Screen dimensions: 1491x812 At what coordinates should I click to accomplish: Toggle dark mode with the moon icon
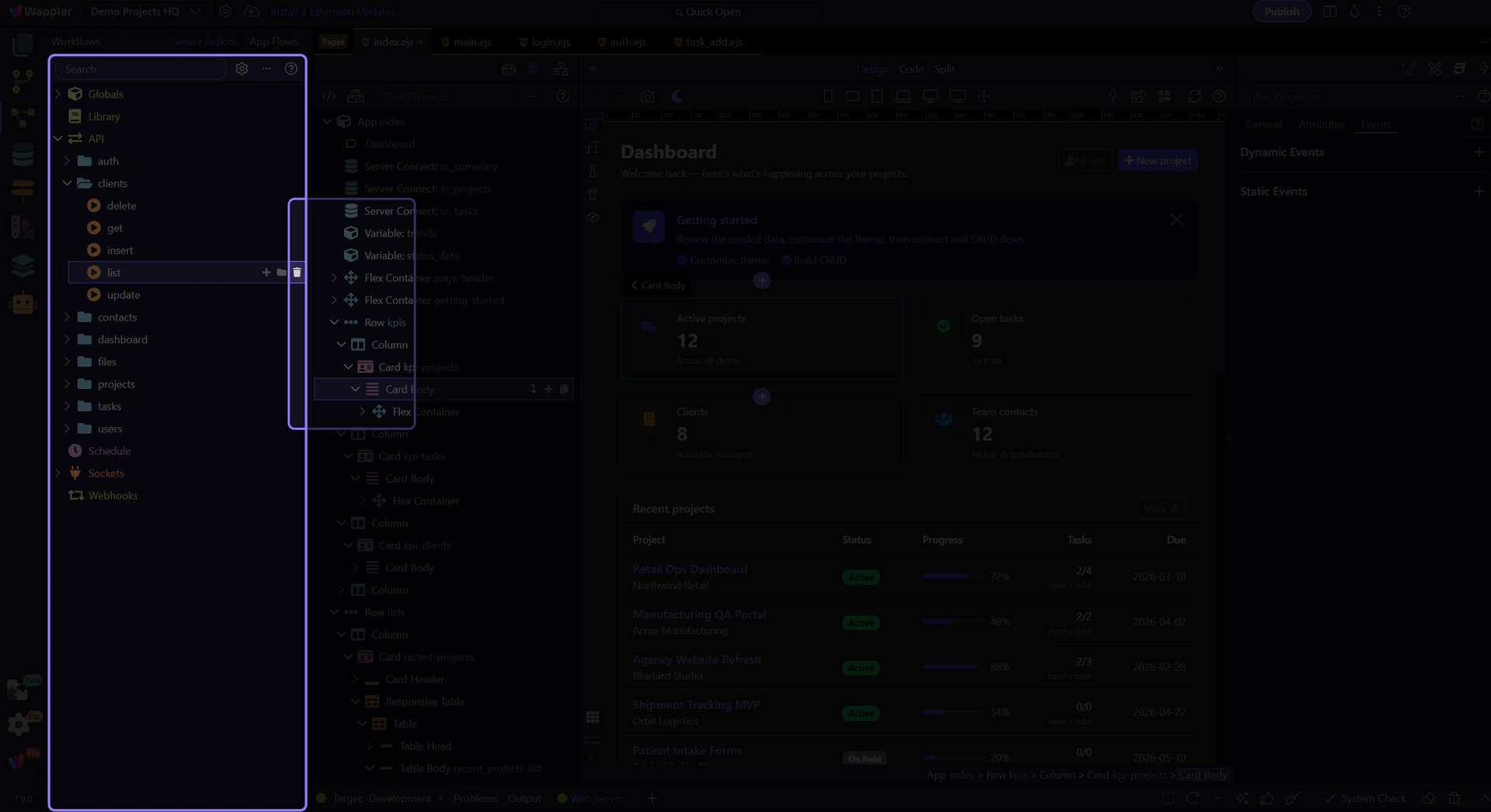(677, 96)
